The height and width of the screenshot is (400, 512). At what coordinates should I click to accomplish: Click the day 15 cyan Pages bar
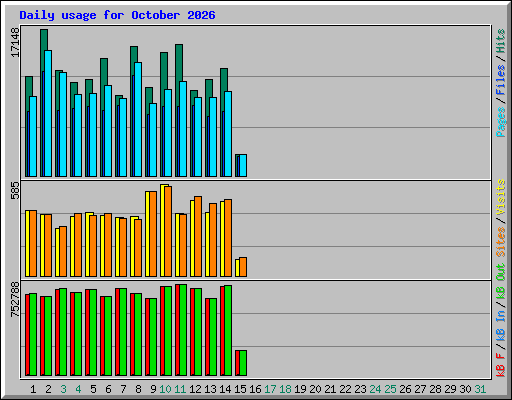243,165
